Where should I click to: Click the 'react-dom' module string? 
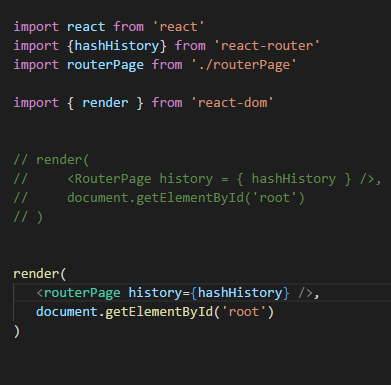point(232,103)
